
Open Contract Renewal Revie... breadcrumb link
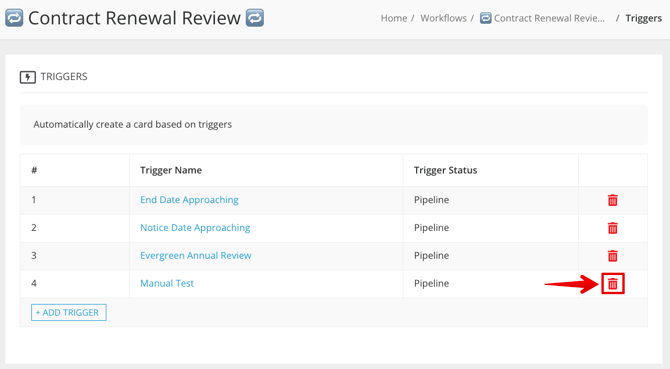coord(549,18)
